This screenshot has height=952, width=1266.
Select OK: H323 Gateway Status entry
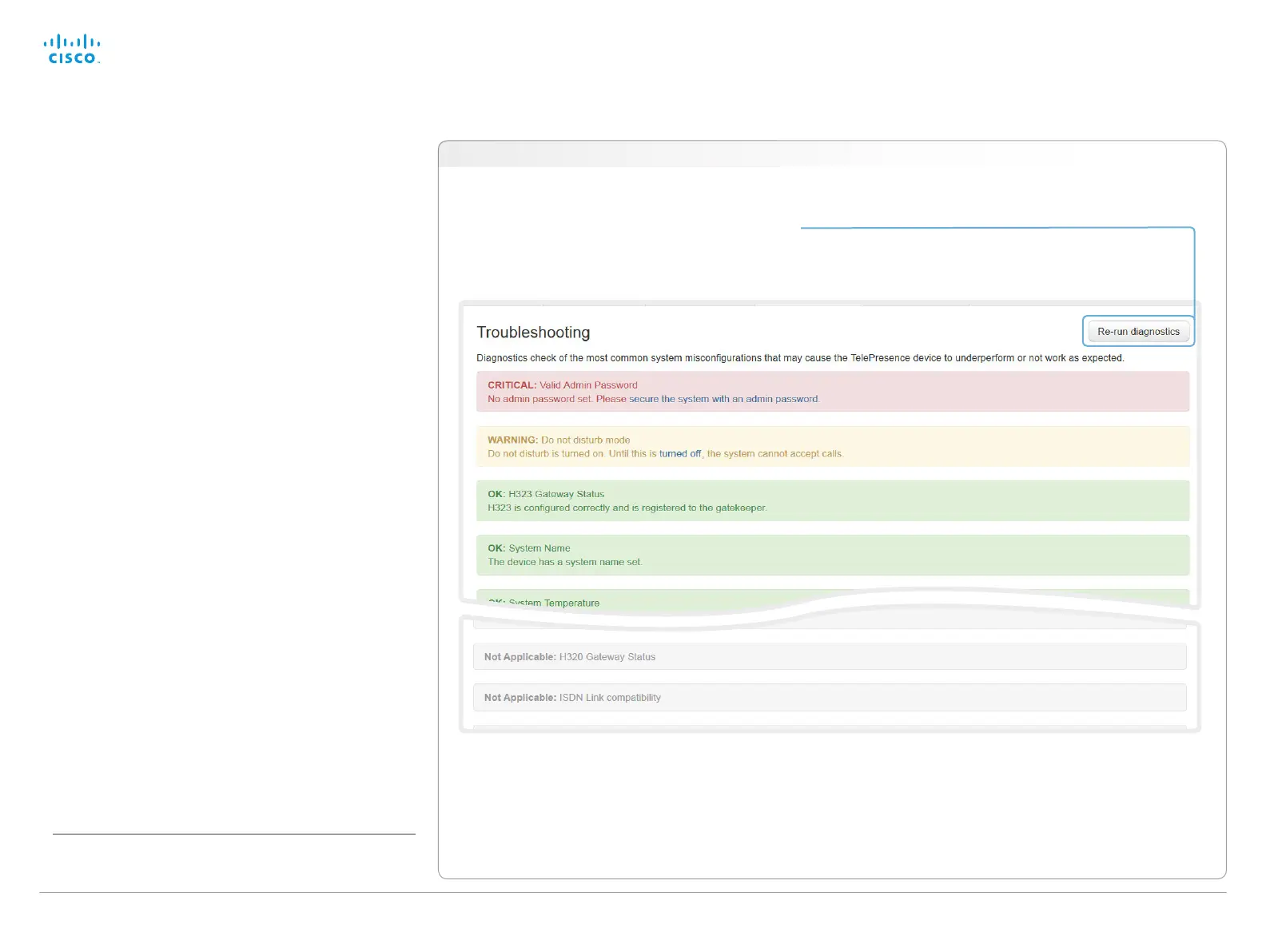833,500
